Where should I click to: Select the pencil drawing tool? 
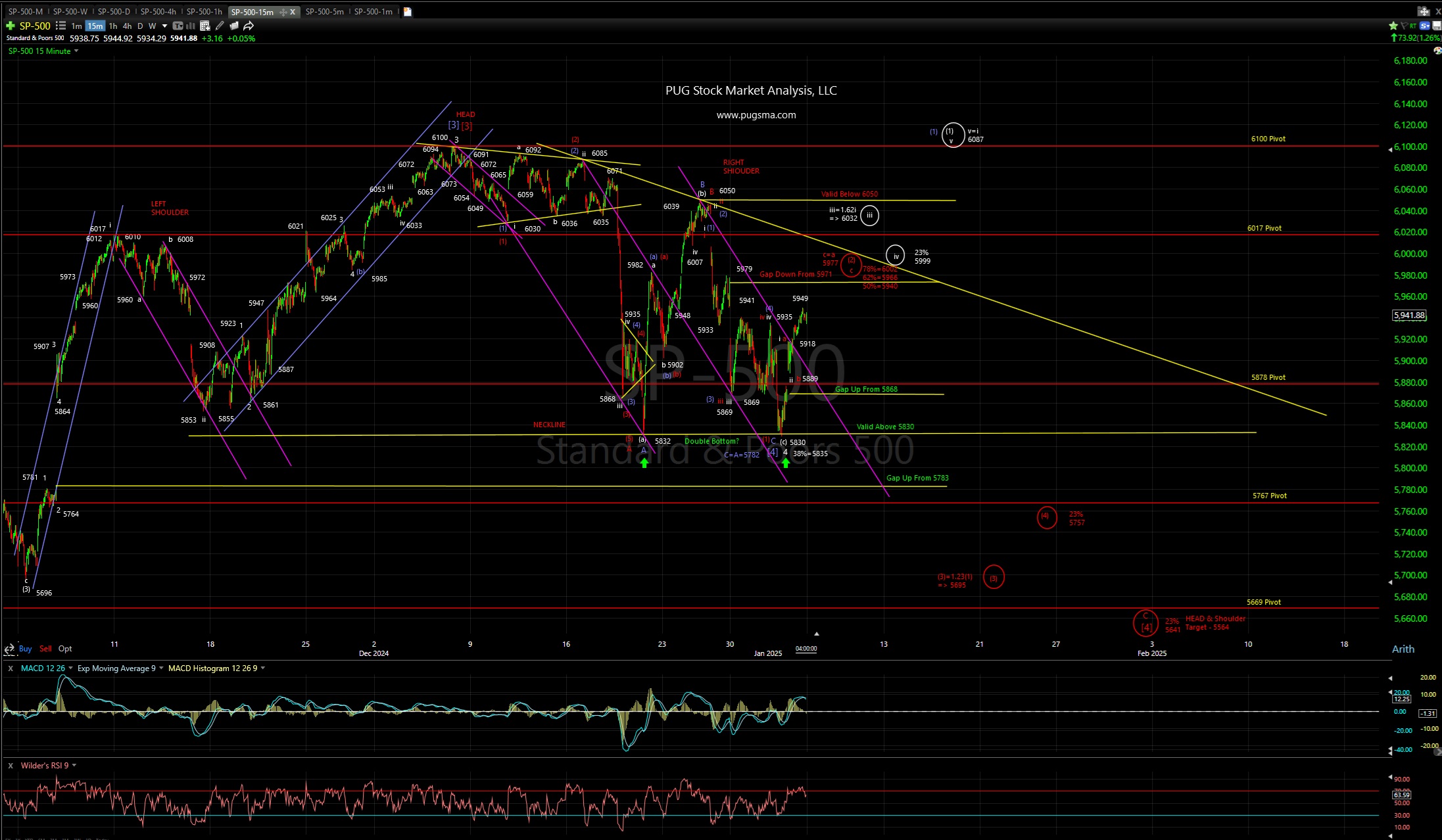220,26
